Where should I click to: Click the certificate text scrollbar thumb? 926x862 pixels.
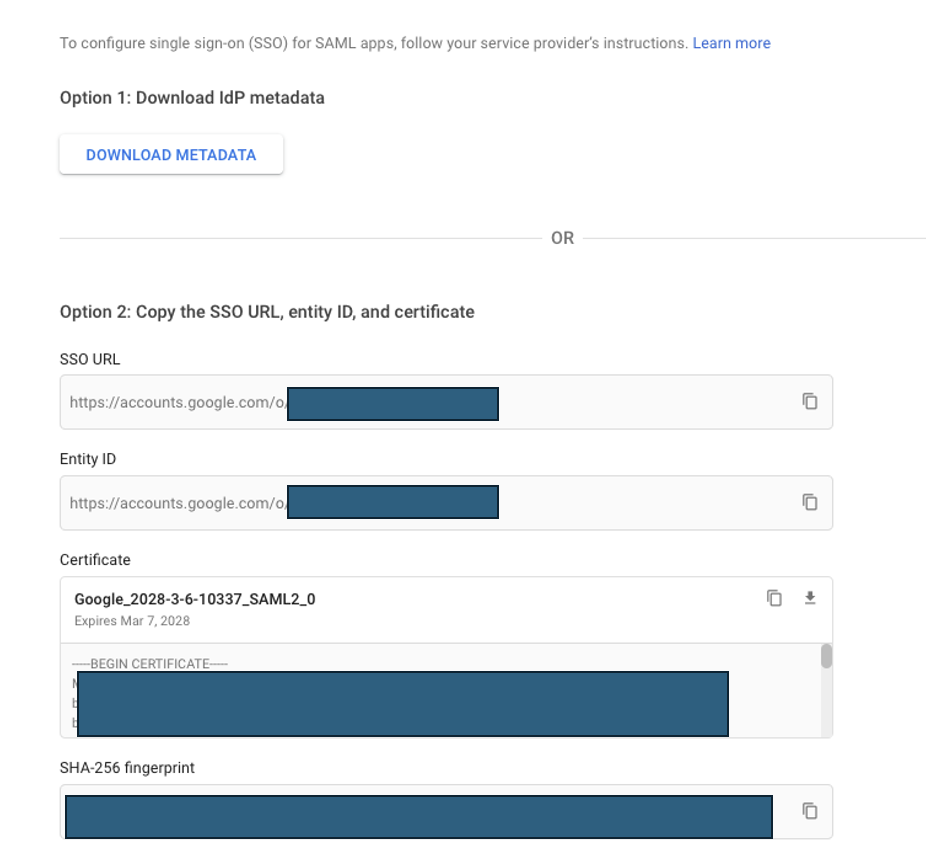point(827,657)
